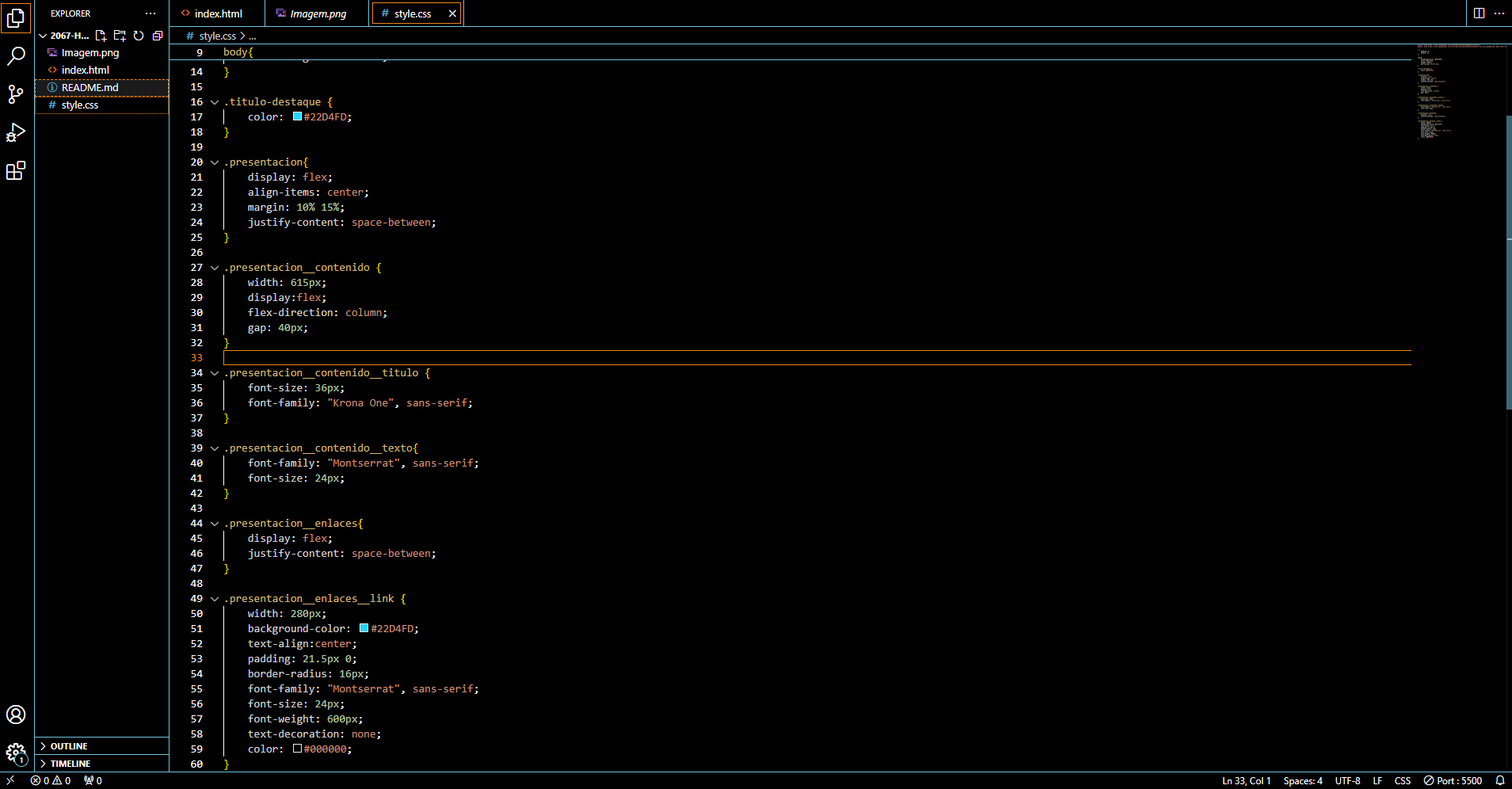Click the minimap code overview
Screen dimensions: 1512x789
click(1461, 92)
